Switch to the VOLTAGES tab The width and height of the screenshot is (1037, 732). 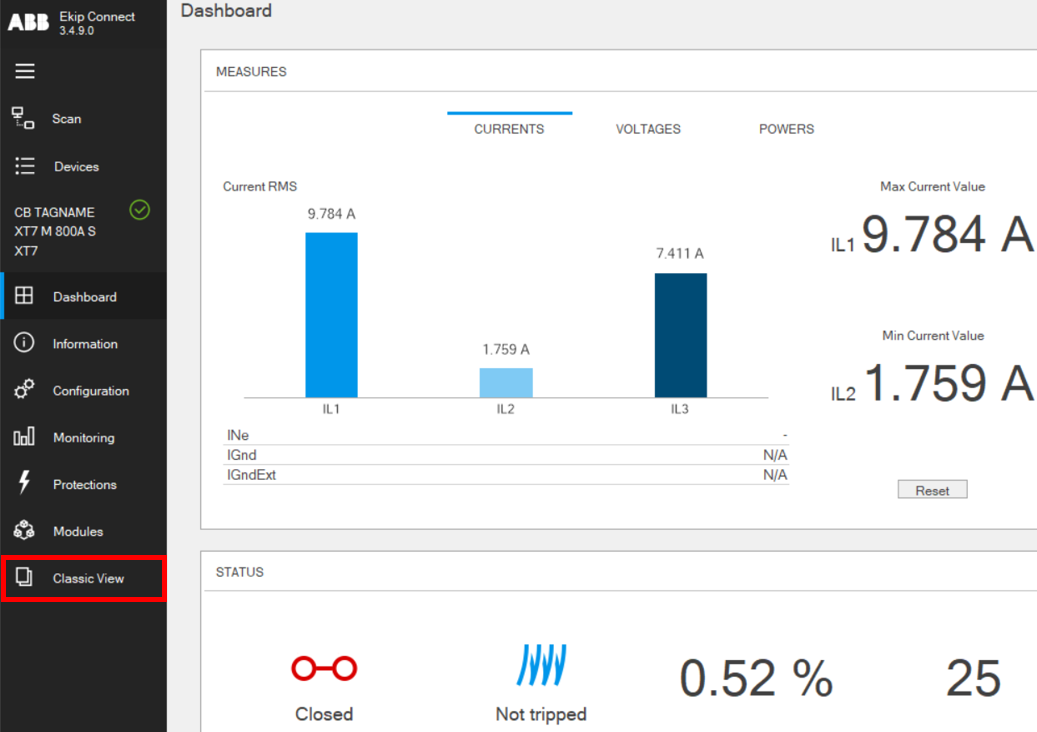pos(648,129)
